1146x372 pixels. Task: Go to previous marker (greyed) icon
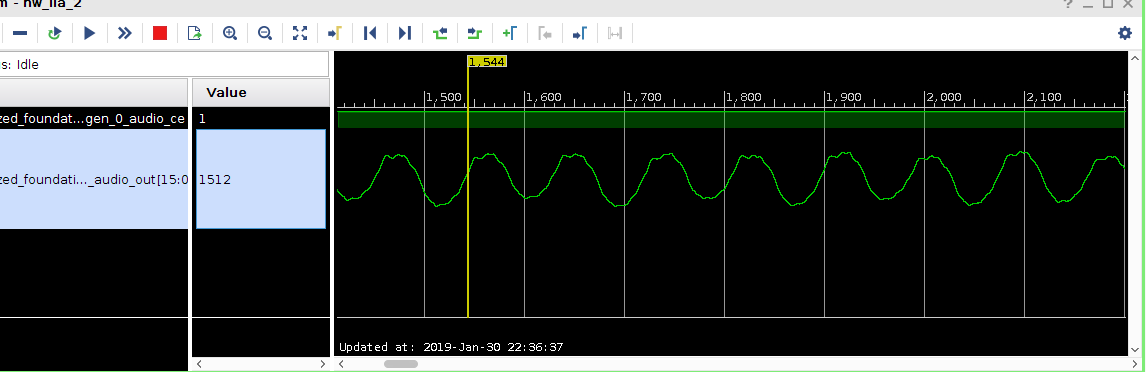tap(544, 33)
